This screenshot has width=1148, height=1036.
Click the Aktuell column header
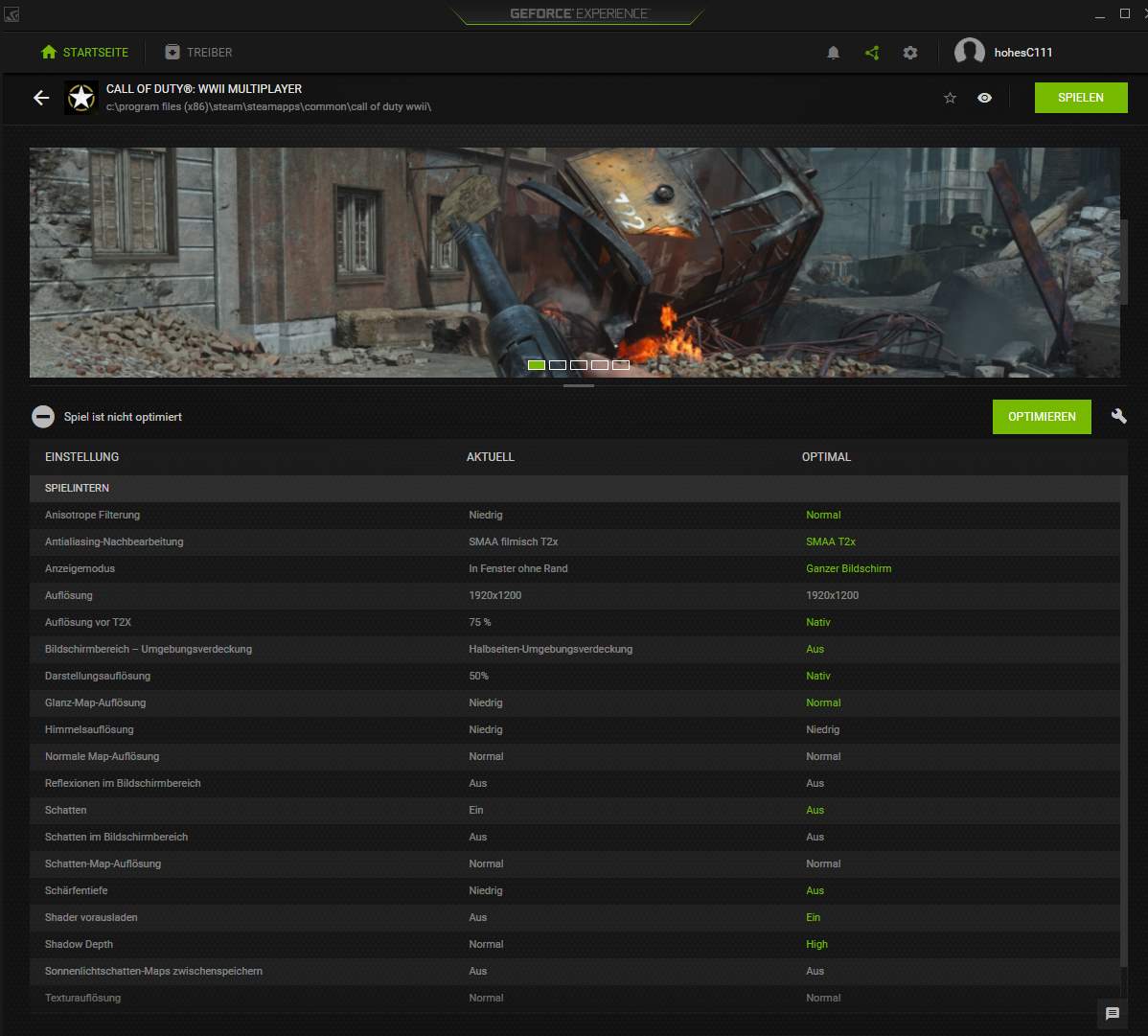[491, 457]
